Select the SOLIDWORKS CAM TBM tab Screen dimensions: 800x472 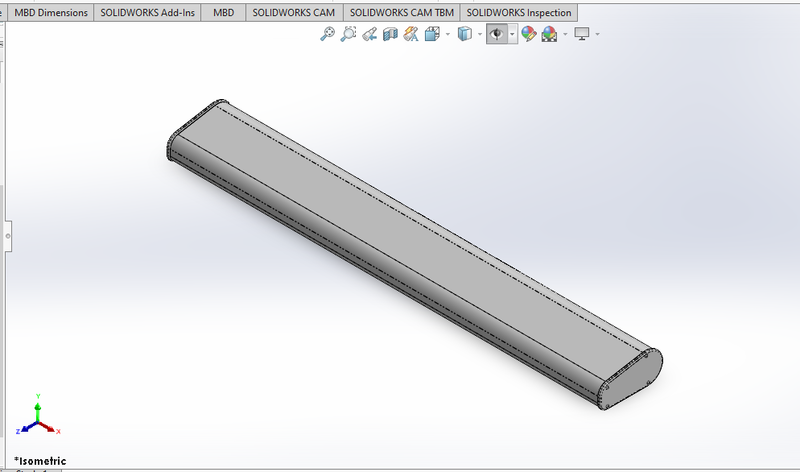point(402,13)
